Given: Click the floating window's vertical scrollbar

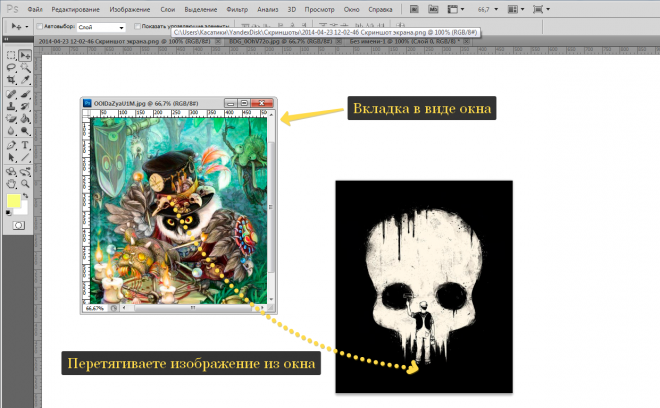Looking at the screenshot, I should click(x=271, y=207).
